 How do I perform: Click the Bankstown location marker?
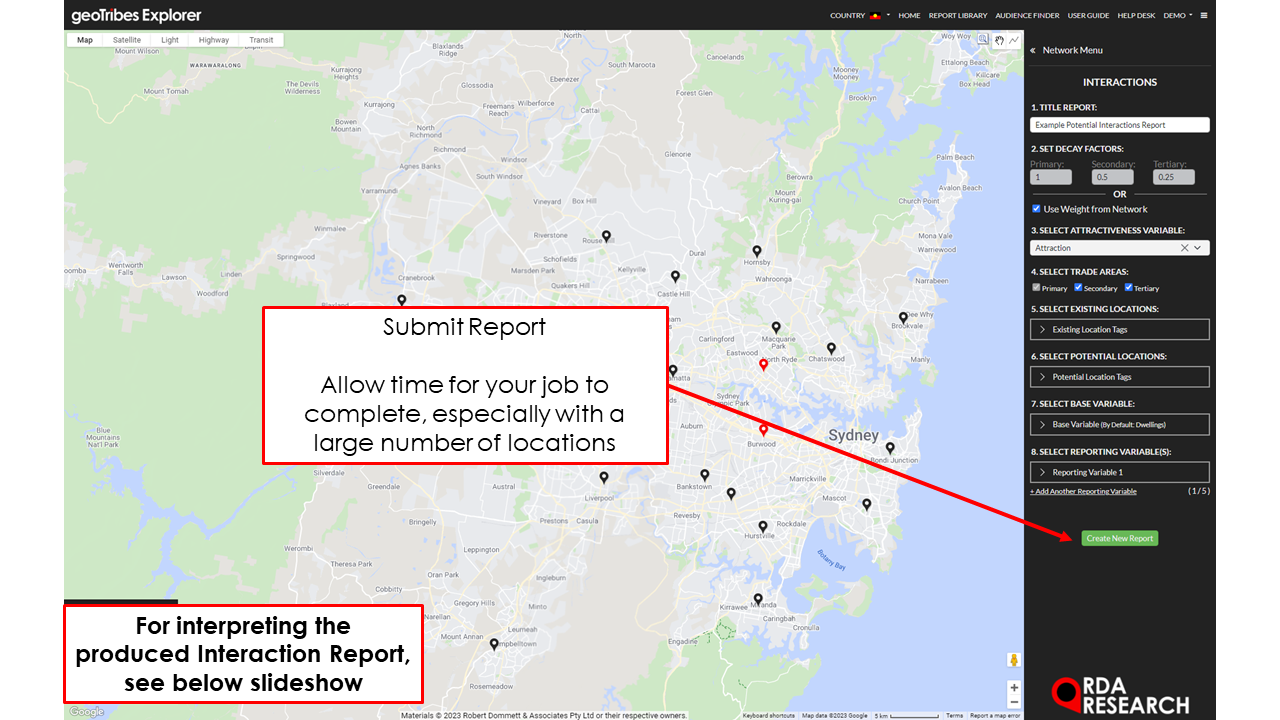pos(705,475)
